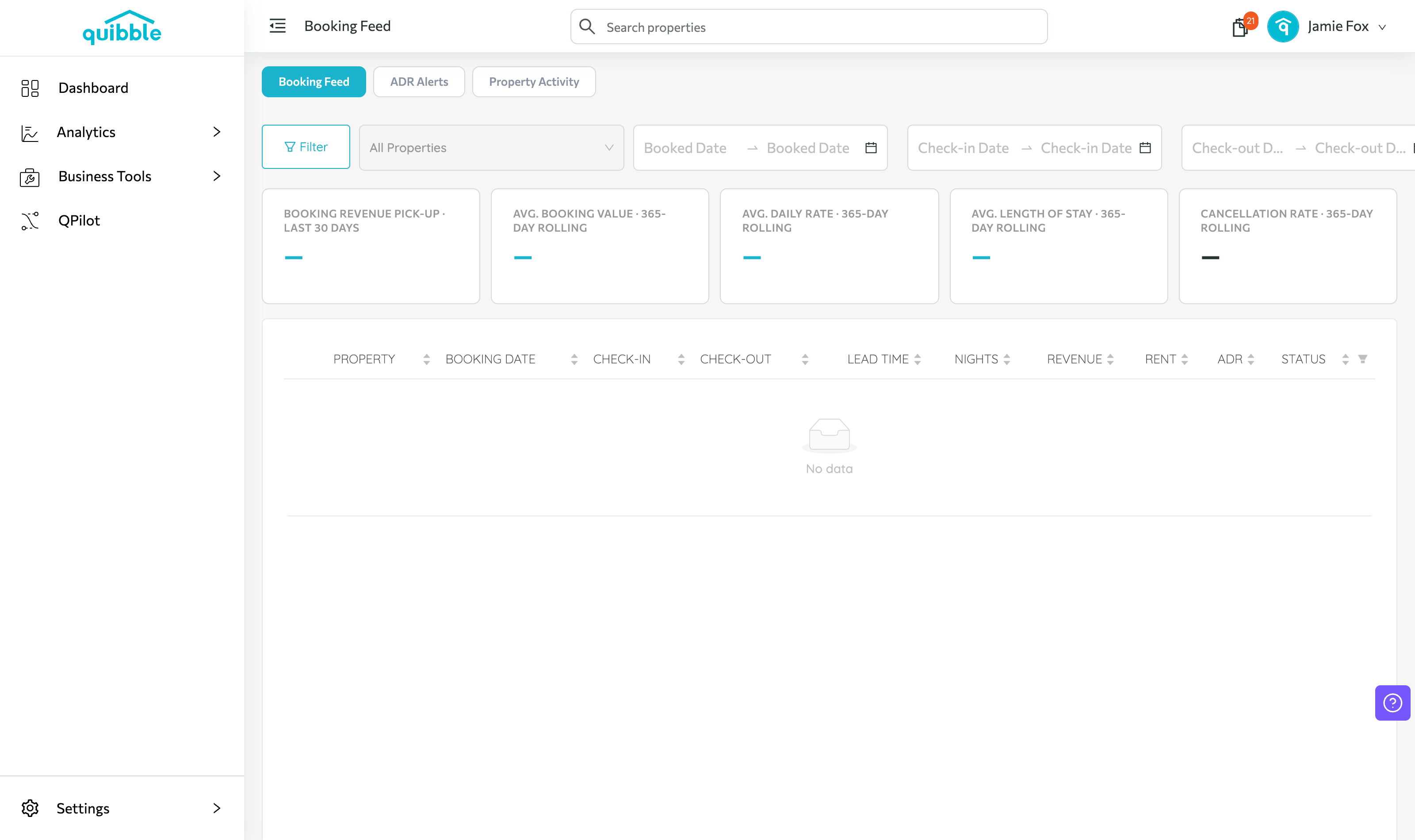
Task: Open the Cancellation Rate card
Action: tap(1288, 246)
